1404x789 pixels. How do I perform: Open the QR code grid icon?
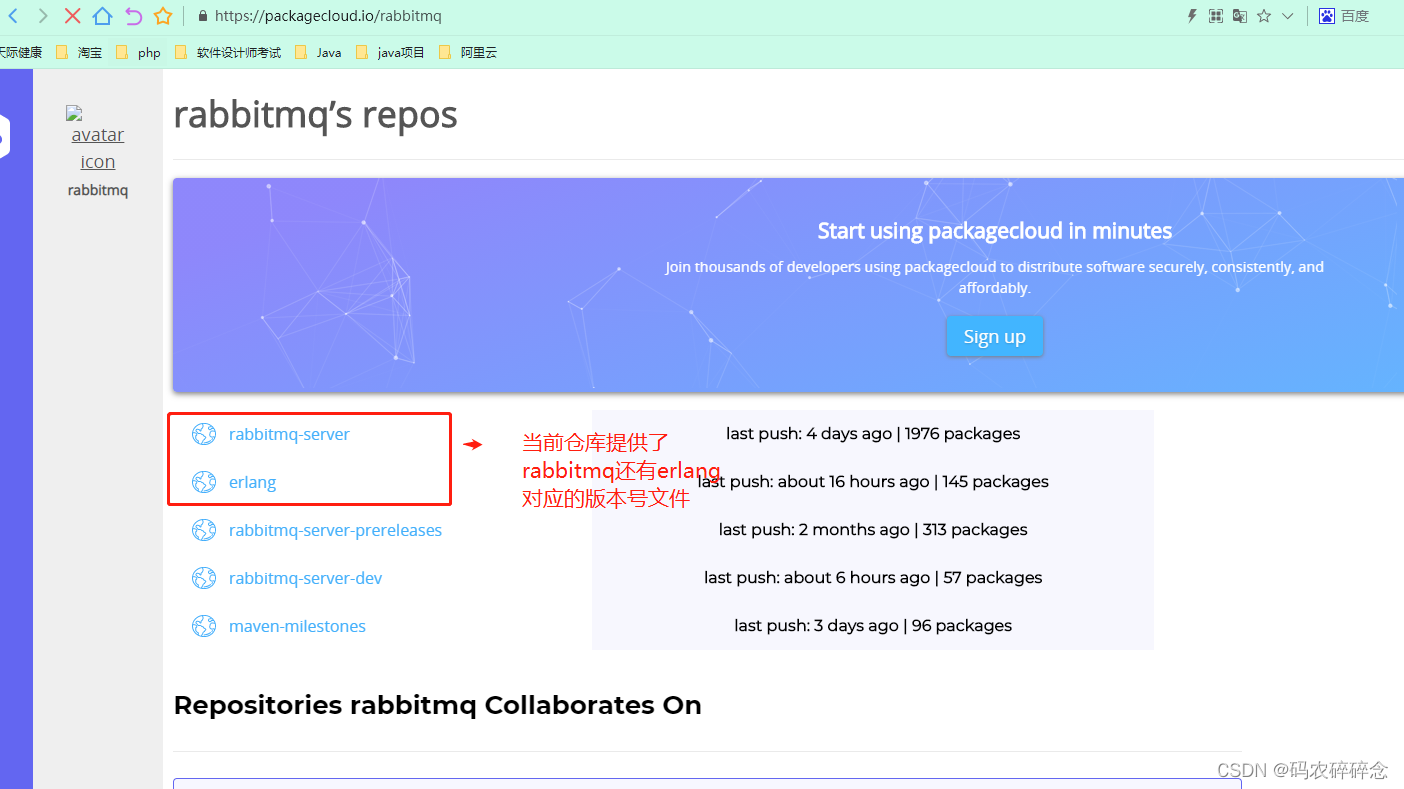coord(1216,16)
